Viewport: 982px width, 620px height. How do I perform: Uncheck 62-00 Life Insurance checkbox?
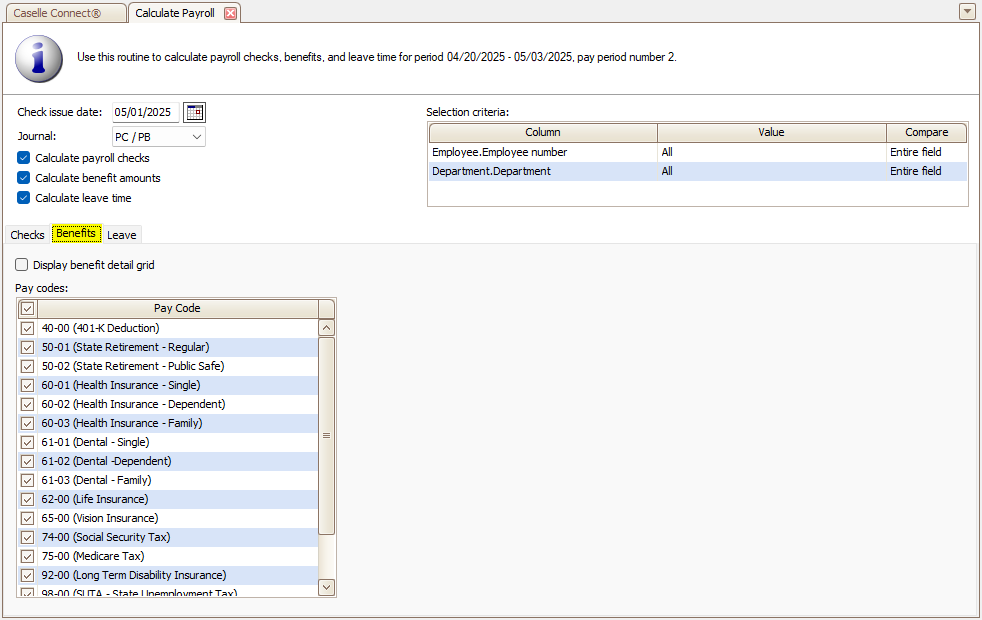28,499
